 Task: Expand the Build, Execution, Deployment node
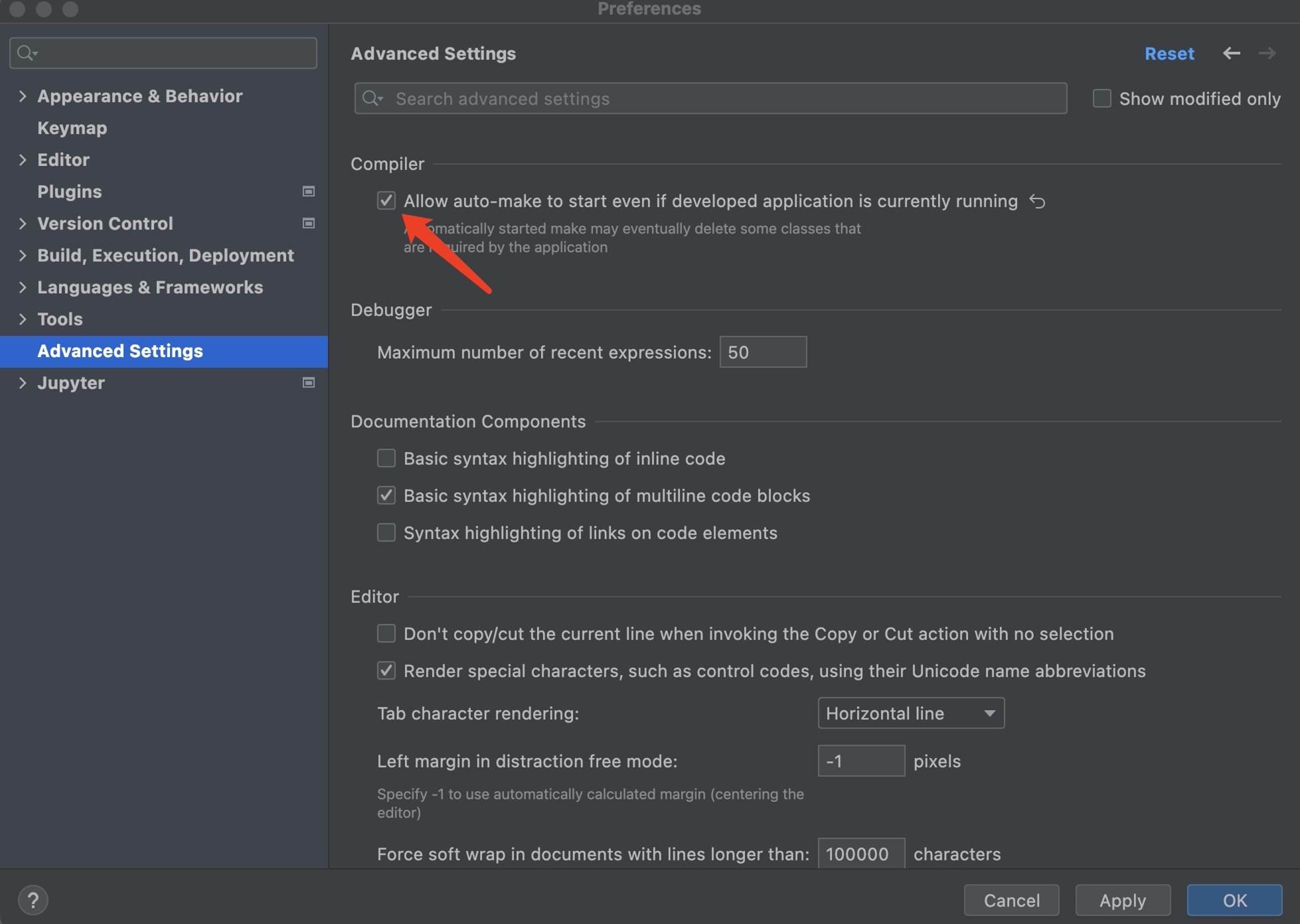coord(23,255)
